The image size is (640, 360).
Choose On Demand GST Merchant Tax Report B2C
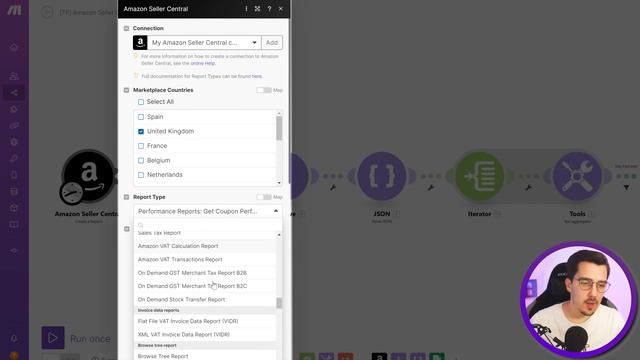[205, 286]
